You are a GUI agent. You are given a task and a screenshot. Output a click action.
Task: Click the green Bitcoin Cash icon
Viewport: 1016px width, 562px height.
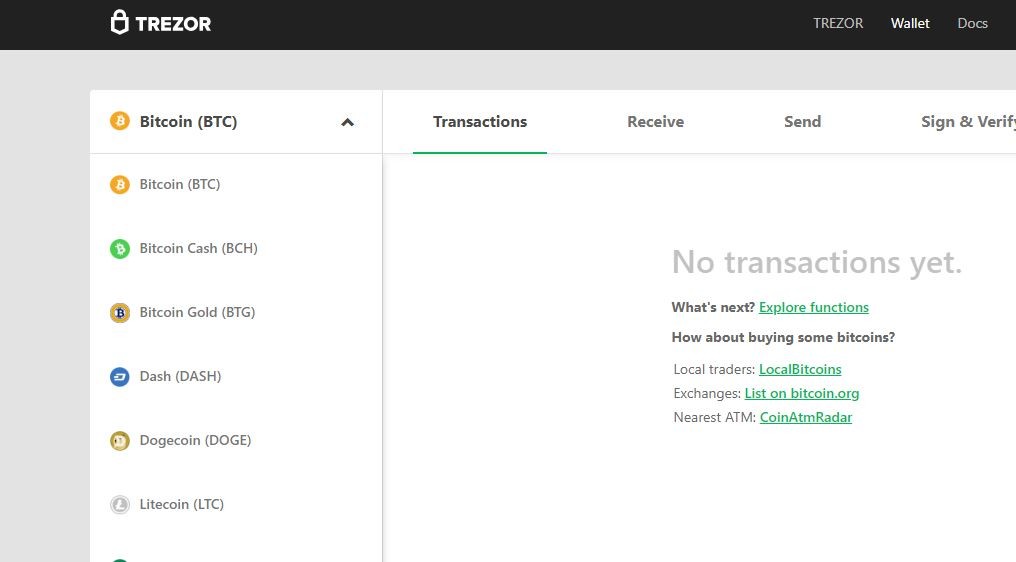click(x=120, y=249)
